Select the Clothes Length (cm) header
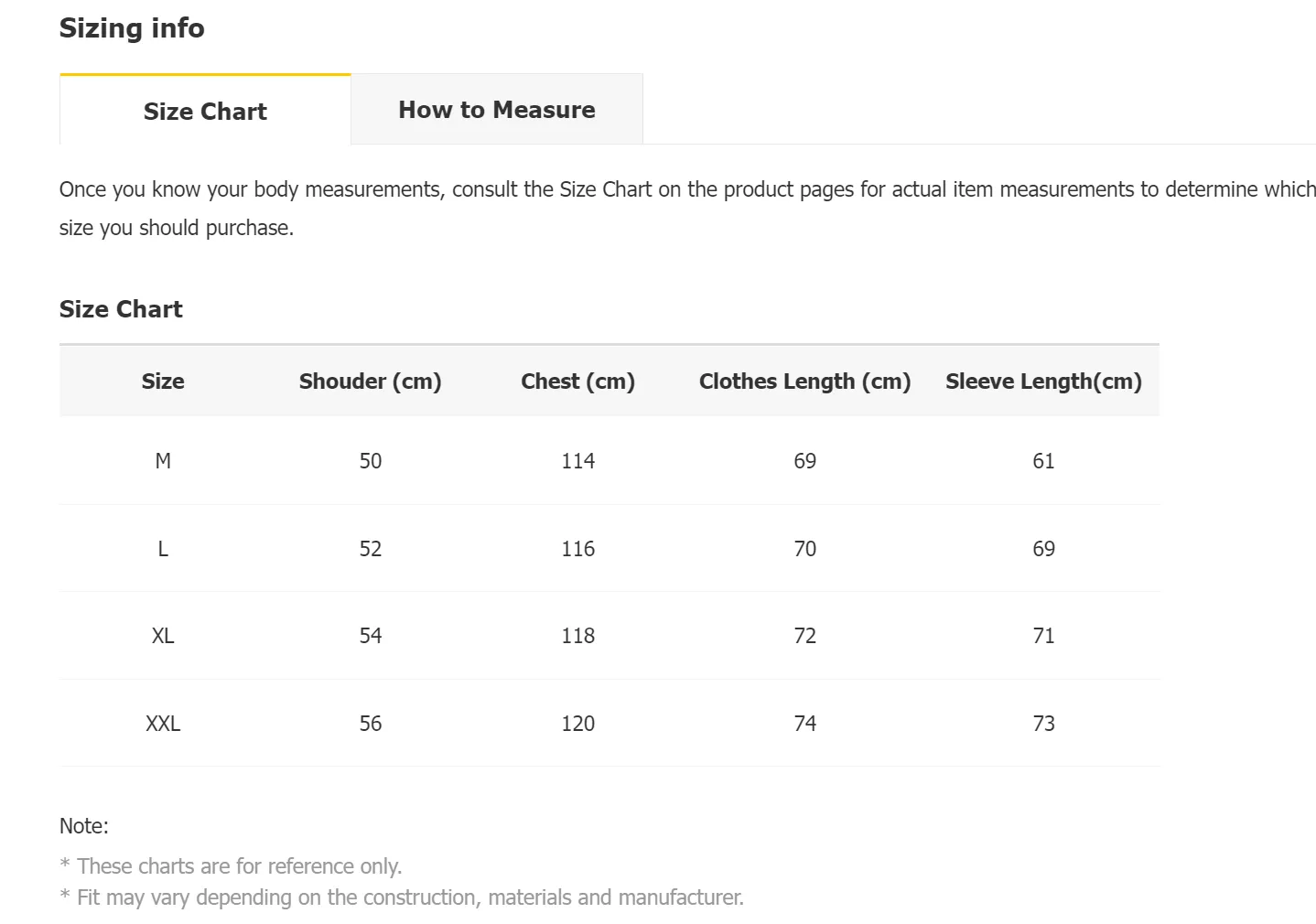 [804, 381]
